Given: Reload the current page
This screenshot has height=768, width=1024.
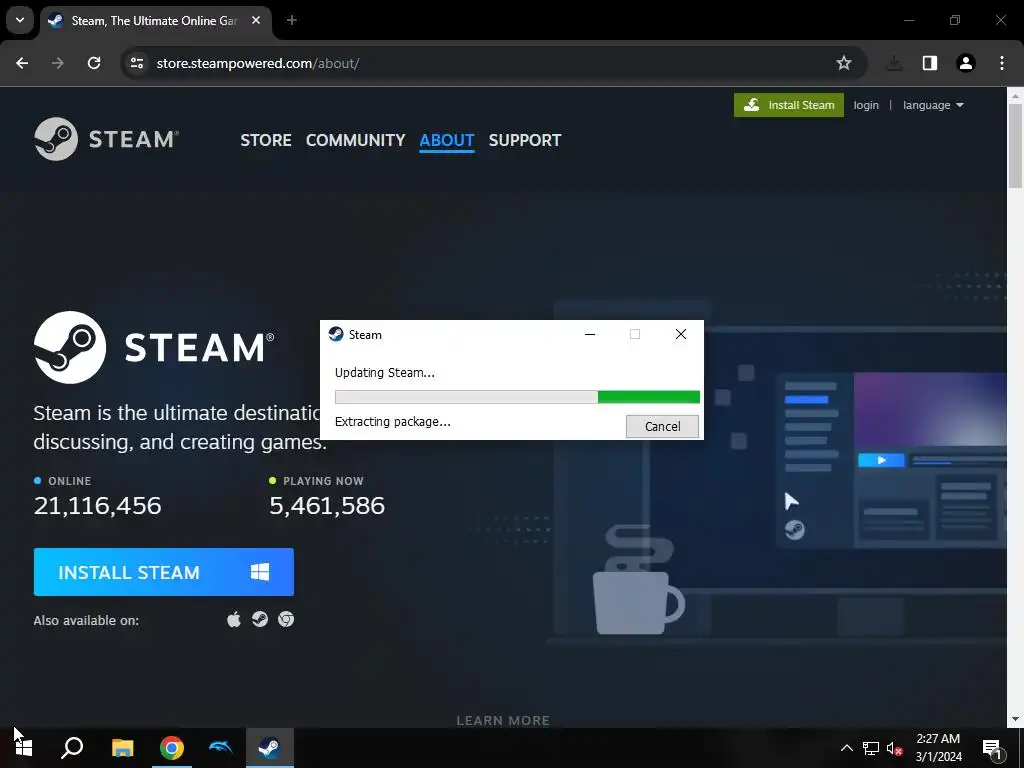Looking at the screenshot, I should 94,63.
